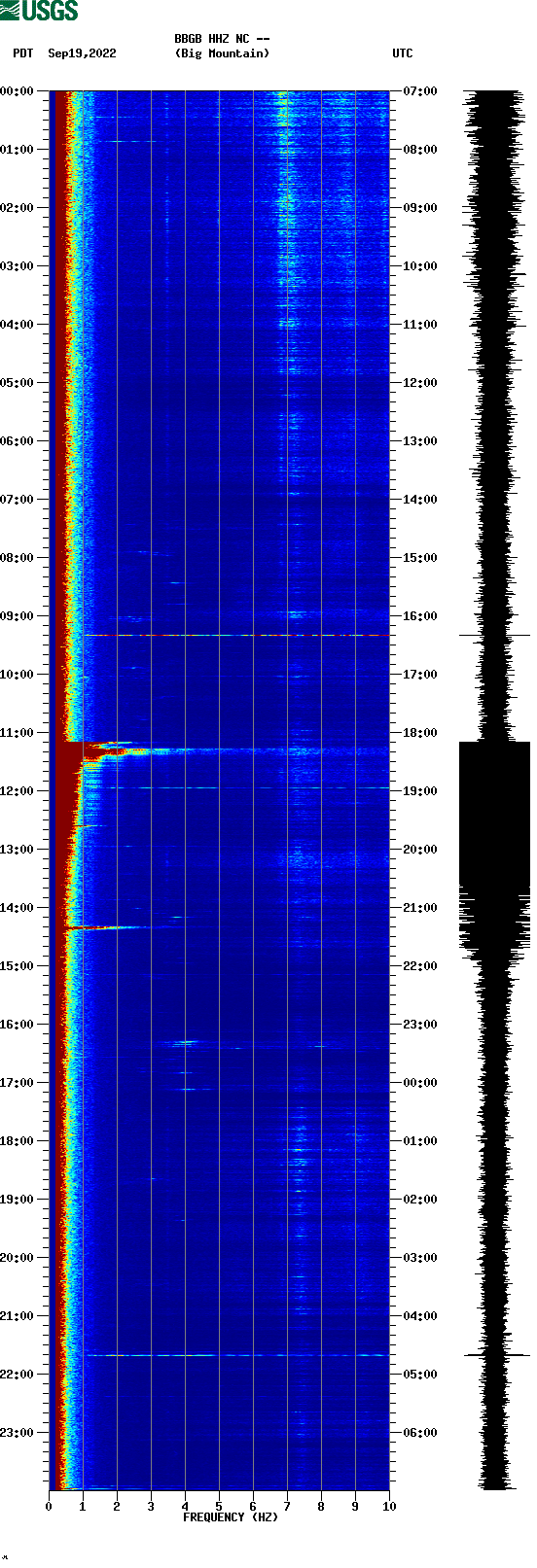Viewport: 537px width, 1568px height.
Task: Click the 13:00 PDT time label
Action: [18, 850]
